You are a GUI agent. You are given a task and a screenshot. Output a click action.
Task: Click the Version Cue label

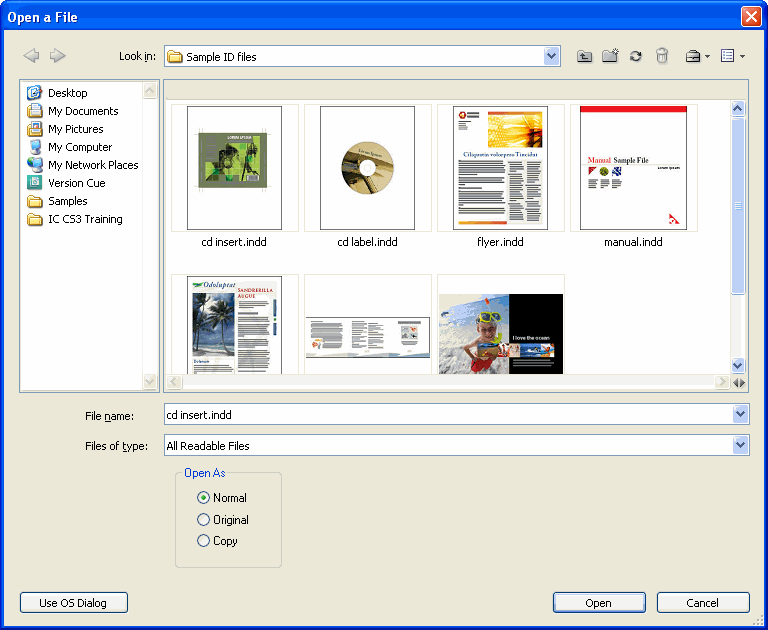(x=77, y=183)
